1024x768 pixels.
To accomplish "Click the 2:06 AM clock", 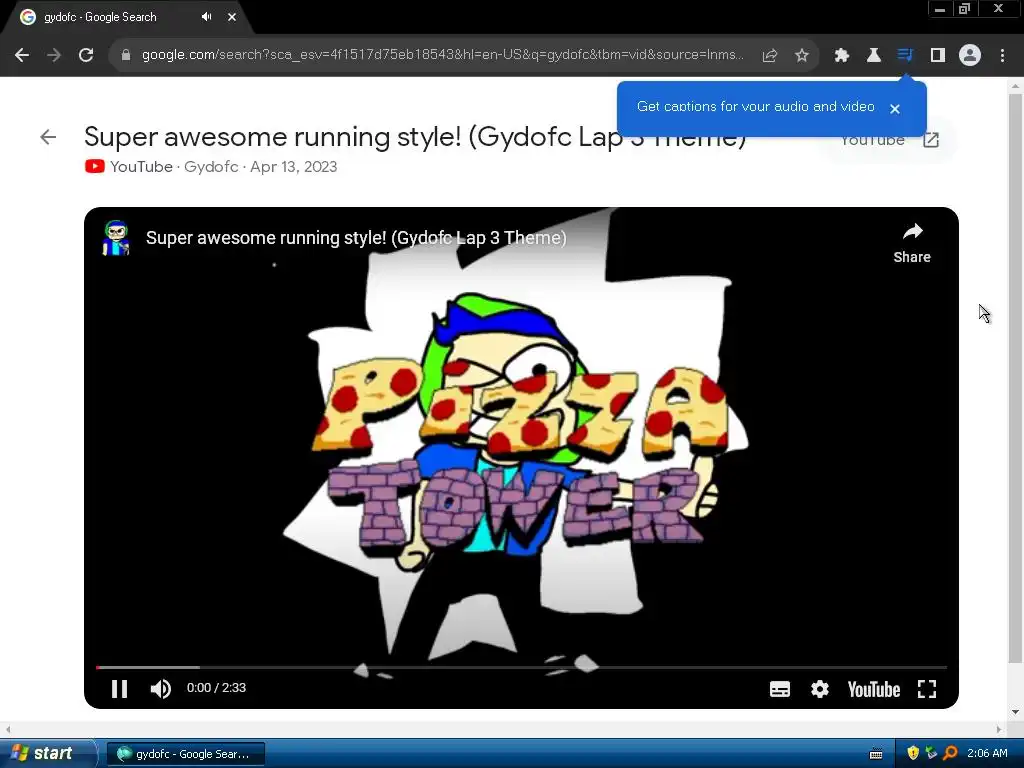I will click(x=987, y=754).
